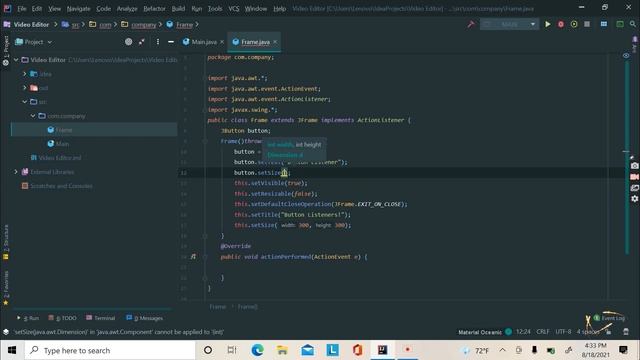Open Project Structure icon in toolbar

click(604, 24)
